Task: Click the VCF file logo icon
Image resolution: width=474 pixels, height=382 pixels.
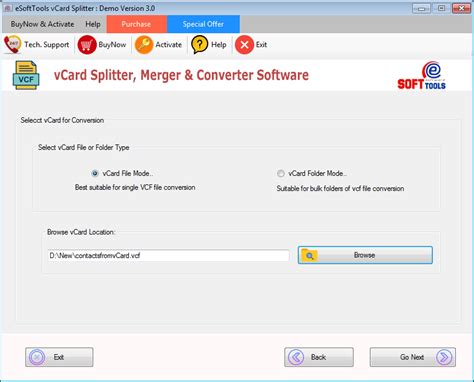Action: click(26, 75)
